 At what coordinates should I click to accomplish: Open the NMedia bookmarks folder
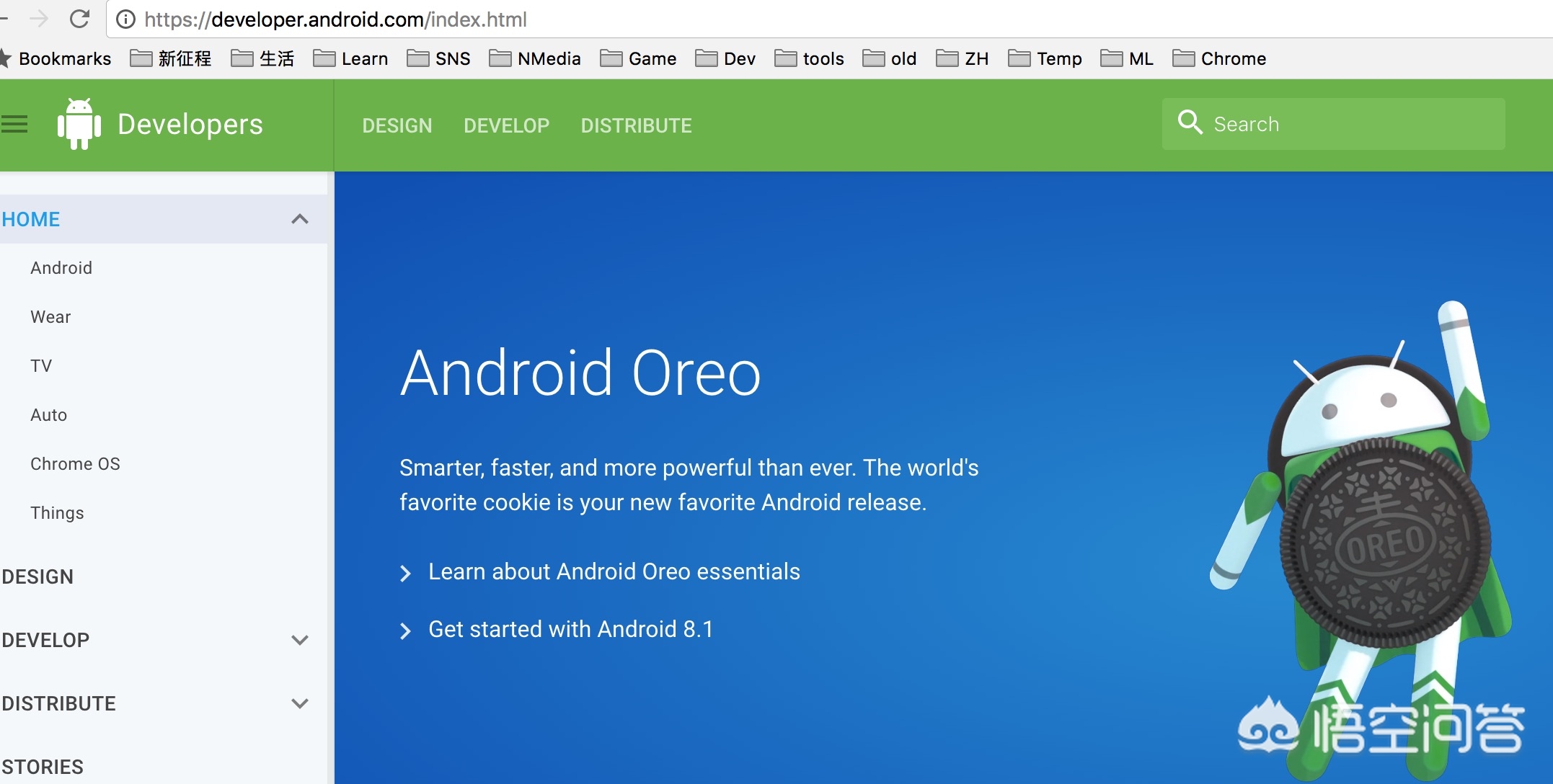[535, 58]
